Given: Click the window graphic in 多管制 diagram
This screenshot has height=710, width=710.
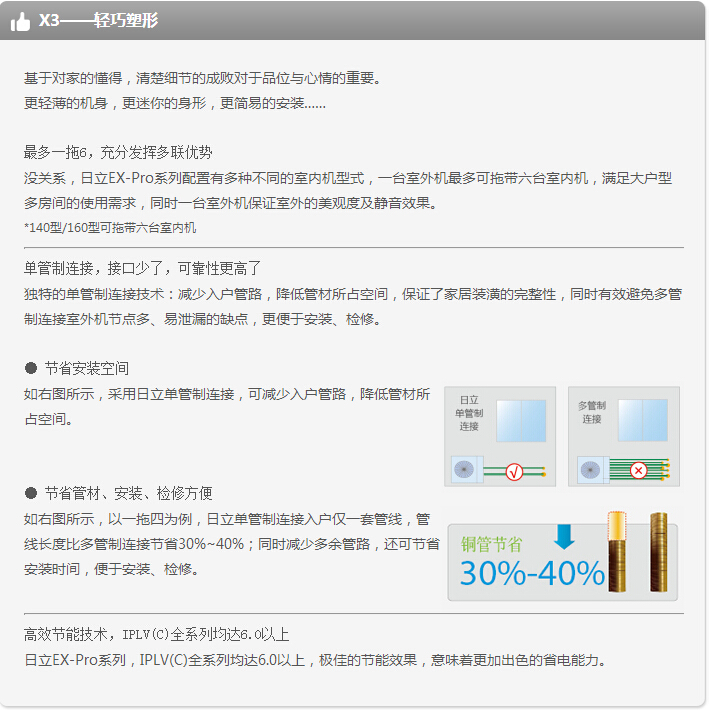Looking at the screenshot, I should coord(643,420).
